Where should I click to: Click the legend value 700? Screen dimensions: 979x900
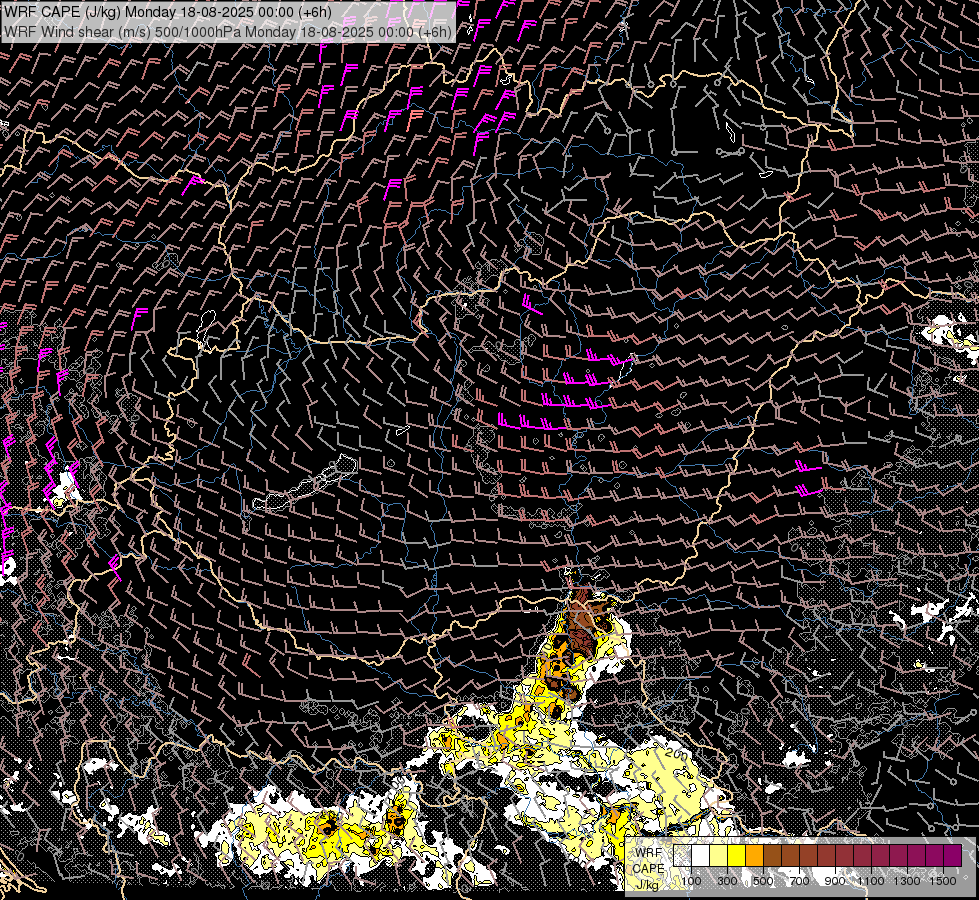799,881
